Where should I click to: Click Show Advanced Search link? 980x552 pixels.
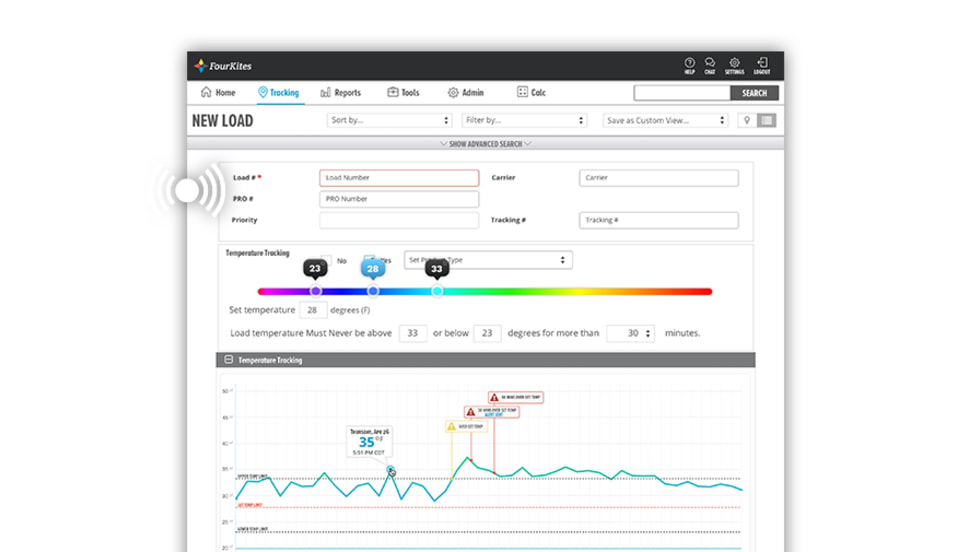pyautogui.click(x=485, y=144)
